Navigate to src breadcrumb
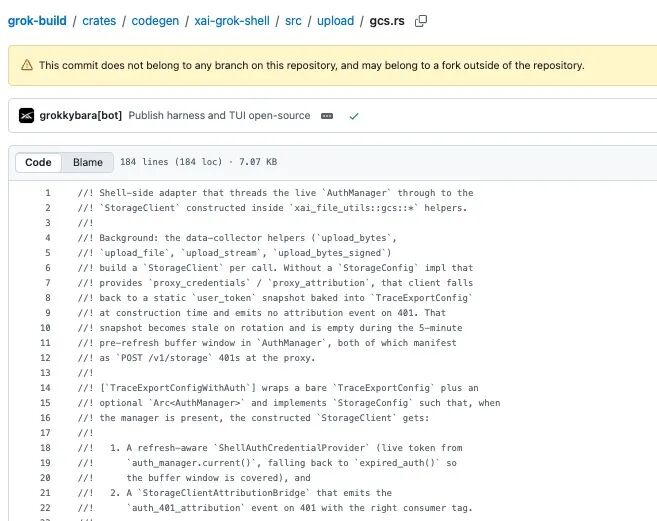657x521 pixels. pyautogui.click(x=293, y=21)
